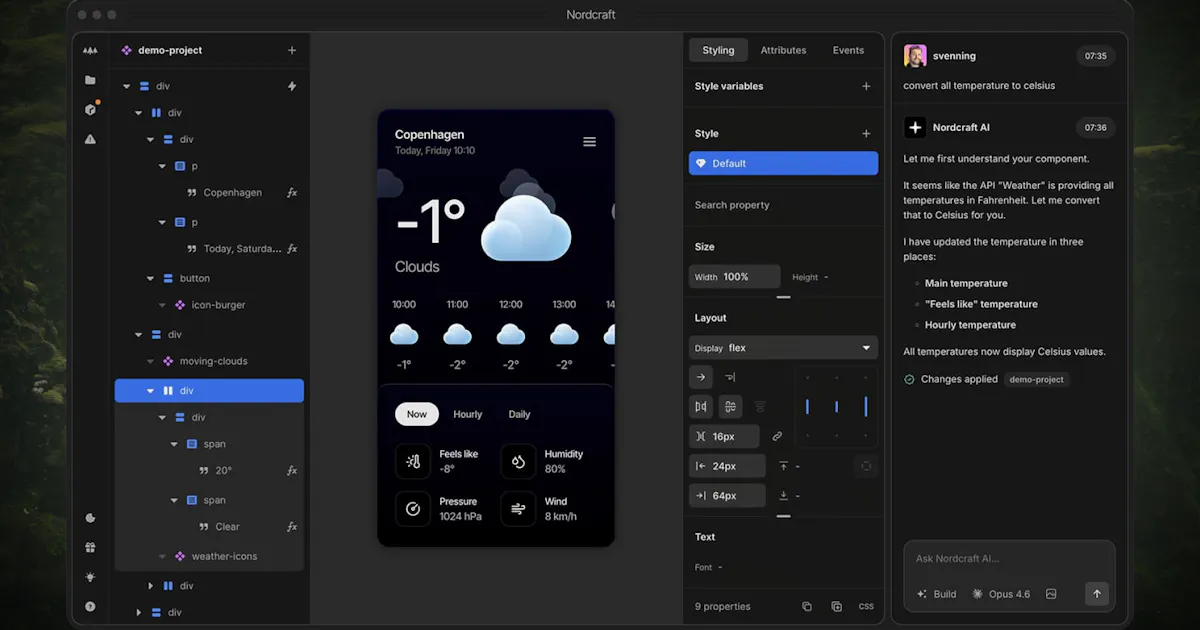The image size is (1200, 630).
Task: Collapse the span containing Clear
Action: point(174,500)
